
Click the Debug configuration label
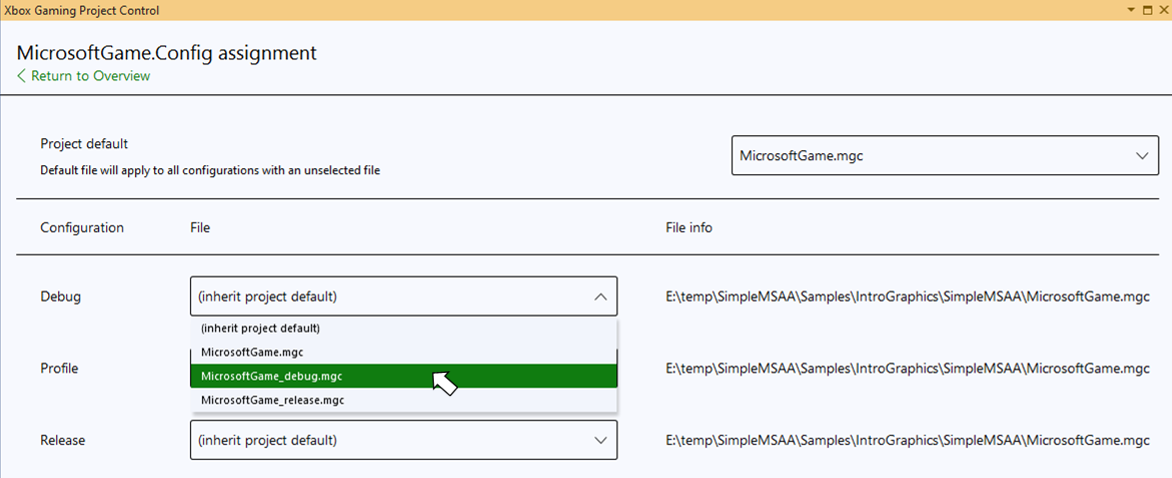(x=61, y=297)
